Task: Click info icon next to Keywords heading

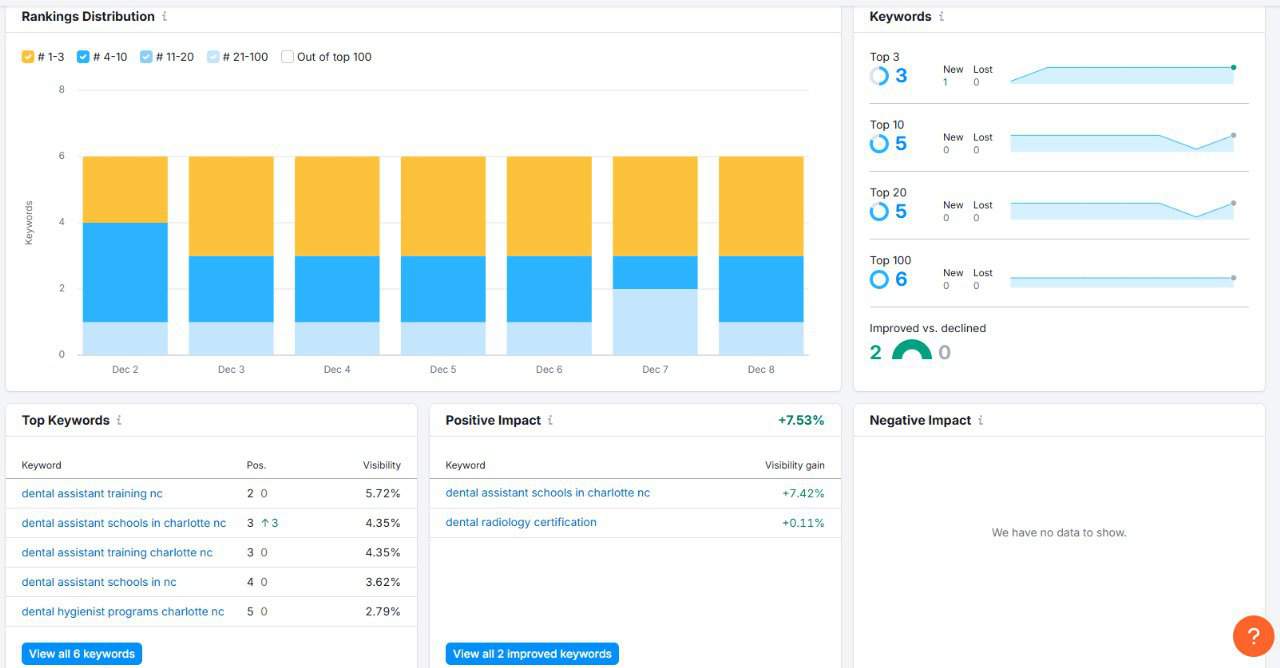Action: coord(941,17)
